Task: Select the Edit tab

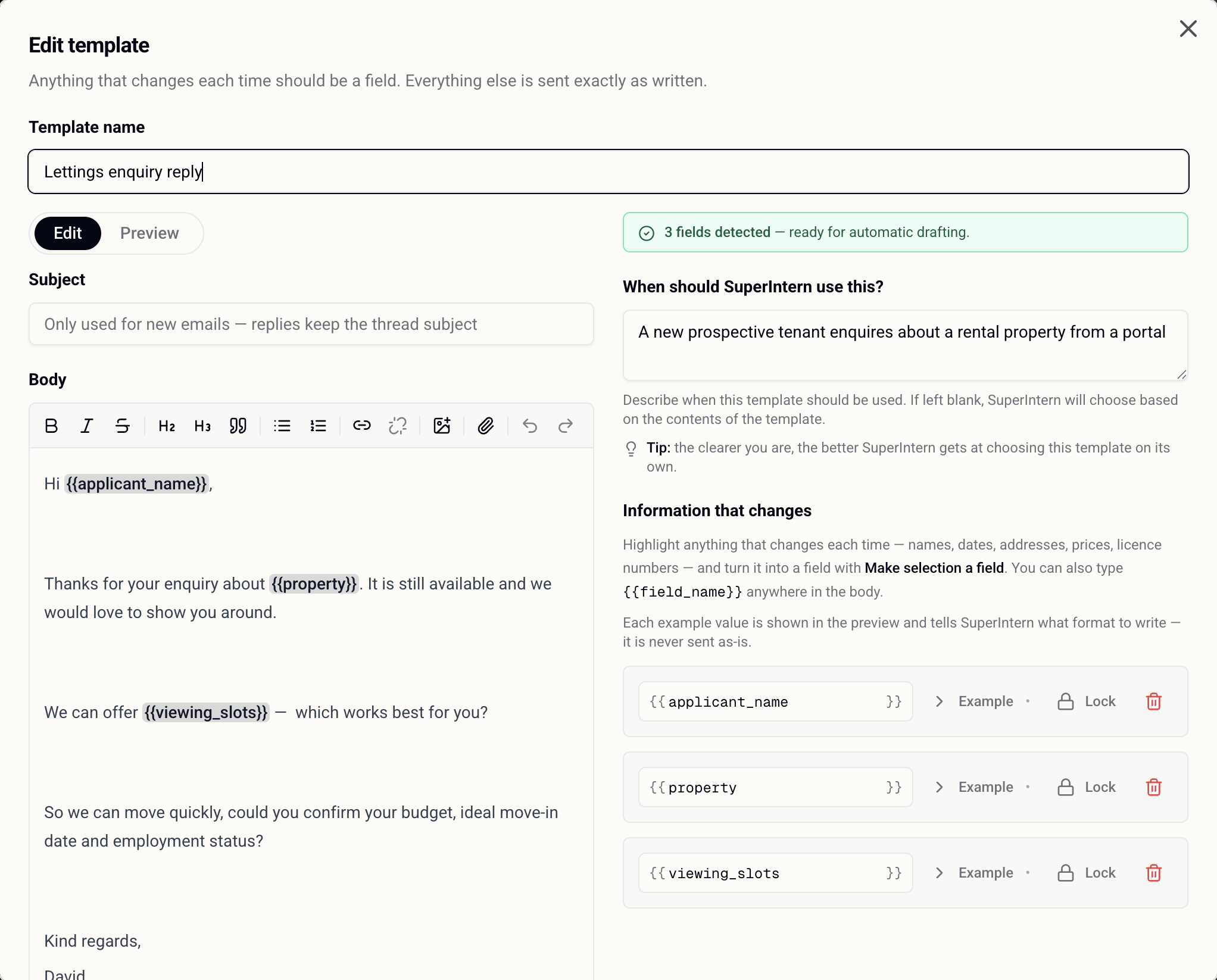Action: click(68, 233)
